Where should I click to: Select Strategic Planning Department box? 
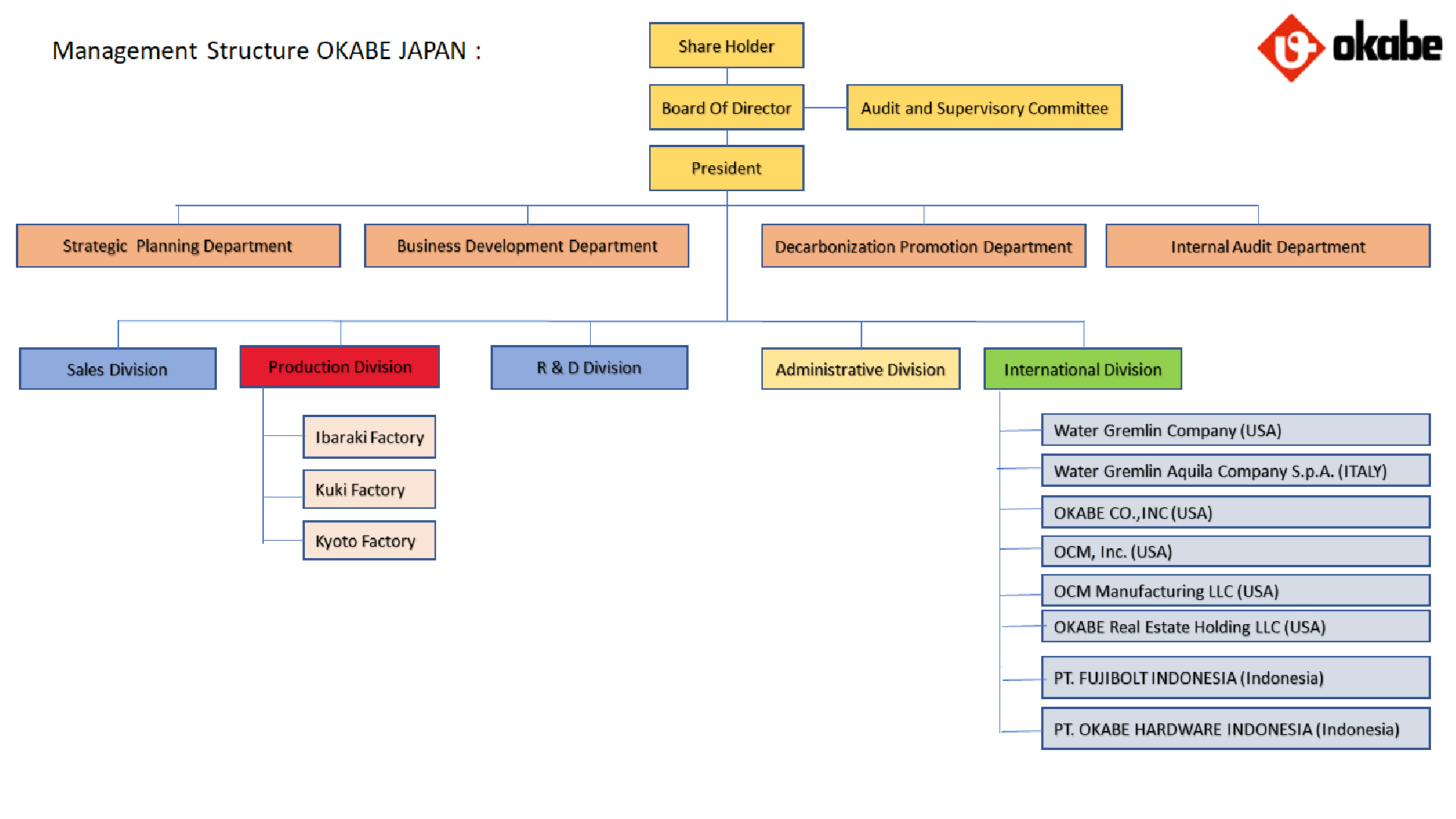pyautogui.click(x=178, y=246)
